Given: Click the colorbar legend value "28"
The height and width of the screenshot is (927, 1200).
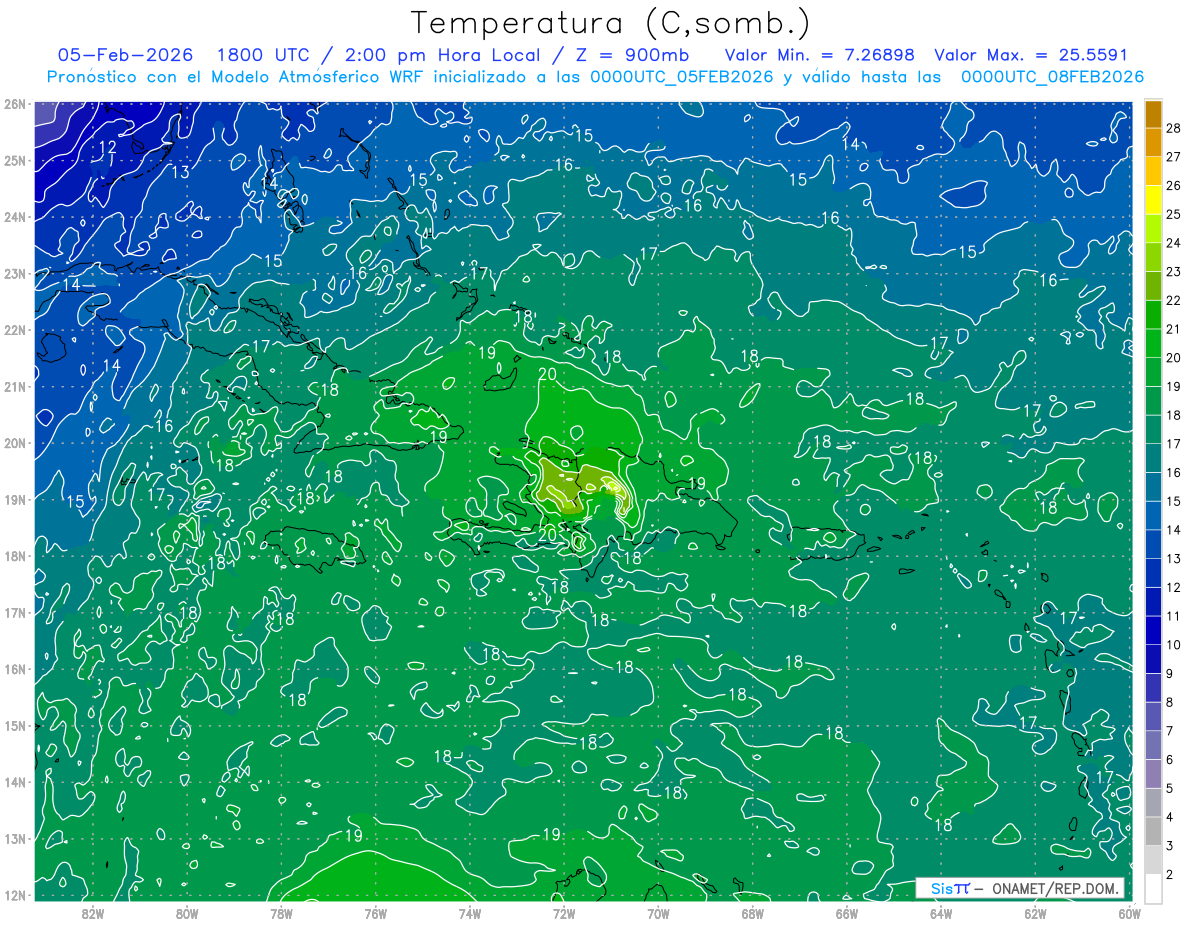Looking at the screenshot, I should click(1173, 128).
